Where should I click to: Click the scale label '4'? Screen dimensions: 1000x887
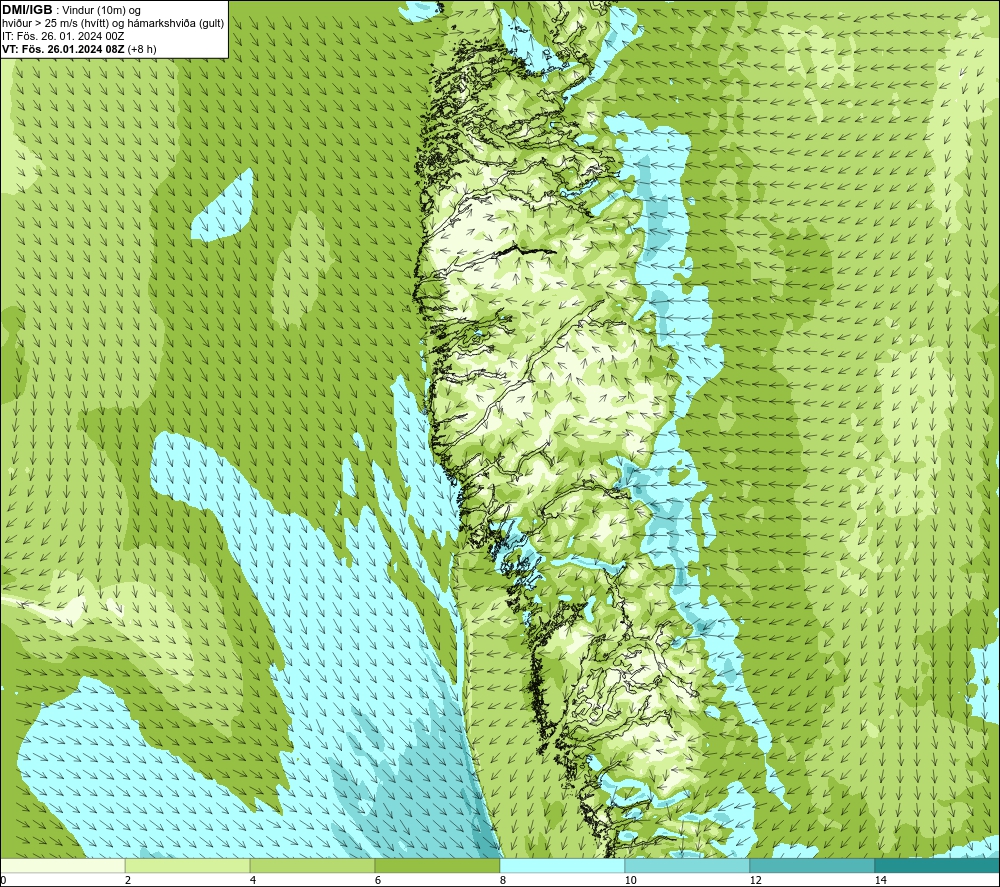tap(253, 880)
